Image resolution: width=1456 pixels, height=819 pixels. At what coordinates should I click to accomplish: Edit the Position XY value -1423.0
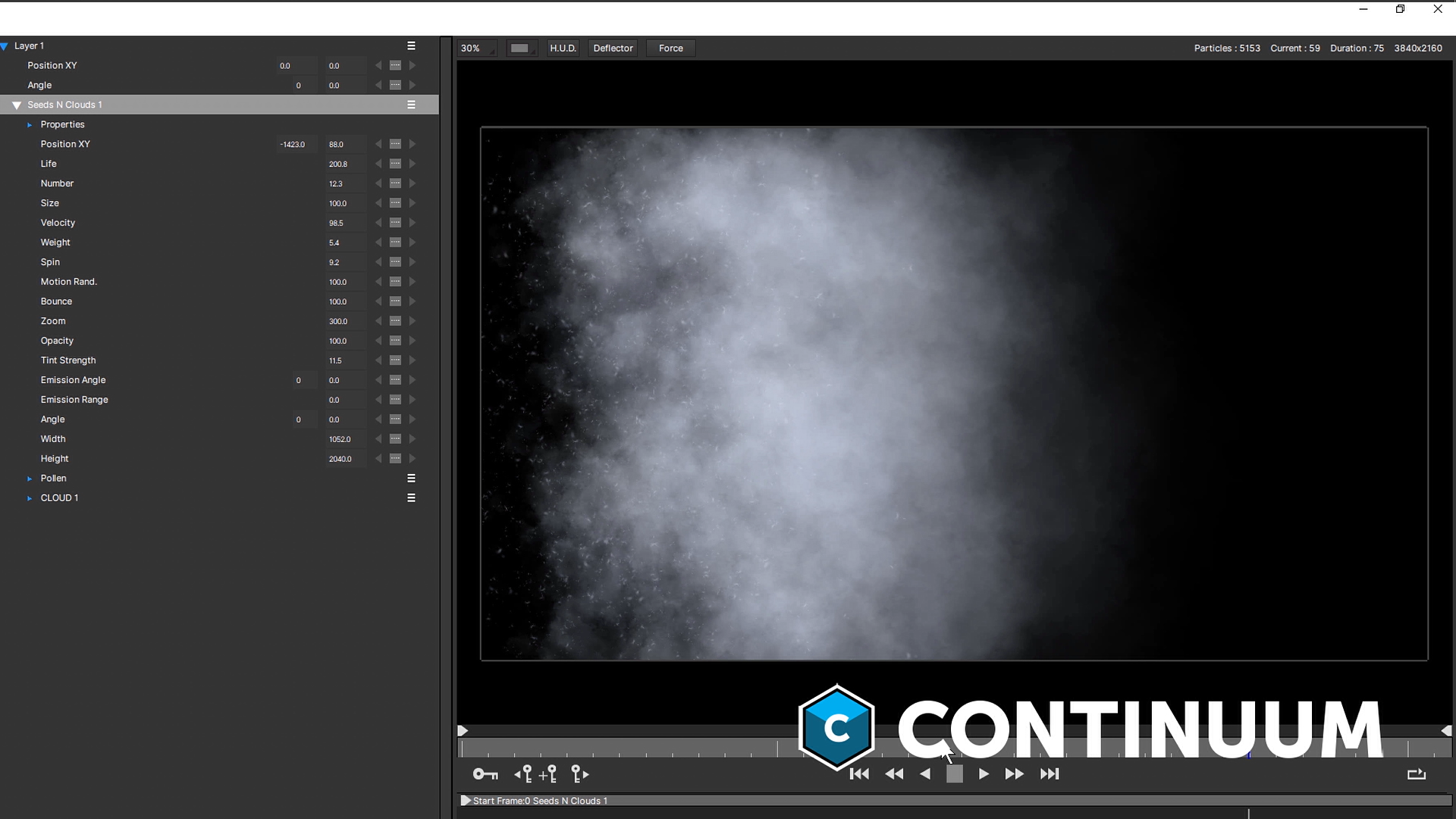[x=297, y=144]
